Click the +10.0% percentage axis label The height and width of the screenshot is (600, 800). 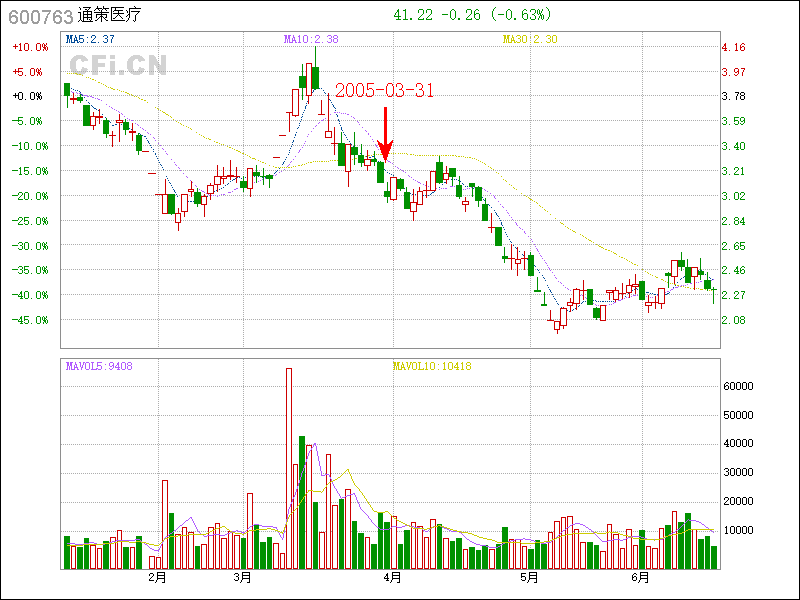[29, 47]
